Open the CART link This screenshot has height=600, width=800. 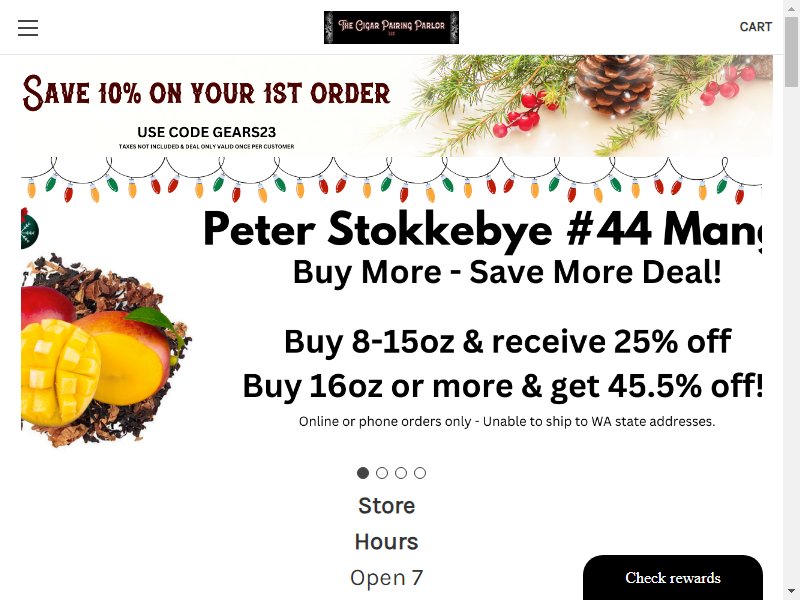(x=756, y=27)
